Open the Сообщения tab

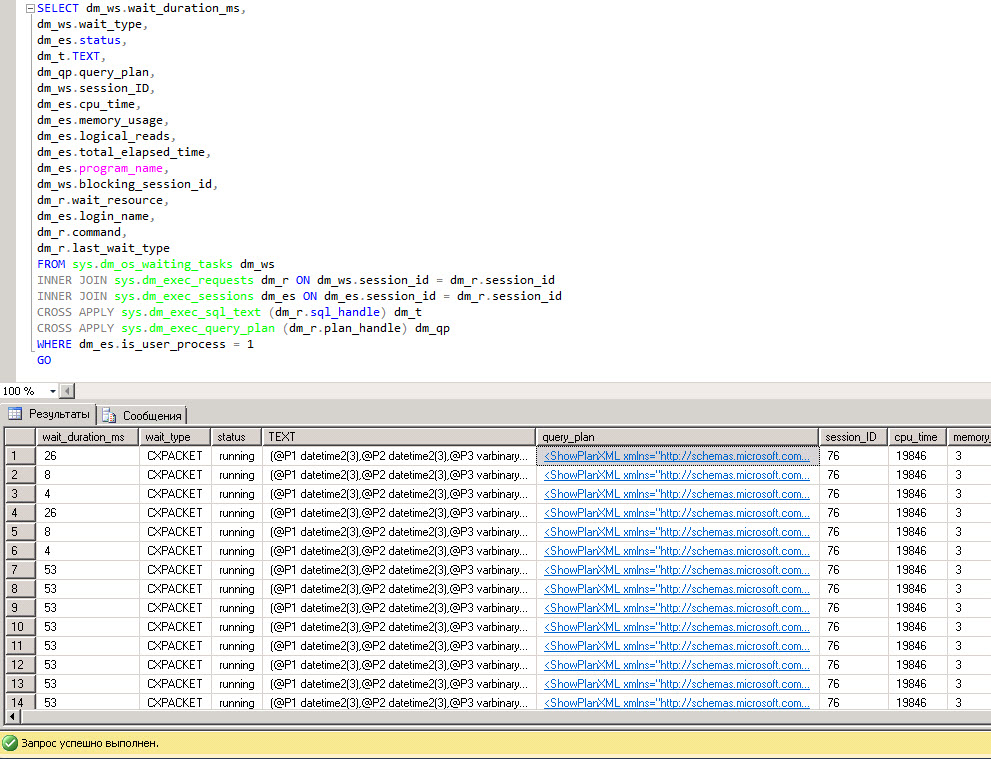pos(152,415)
